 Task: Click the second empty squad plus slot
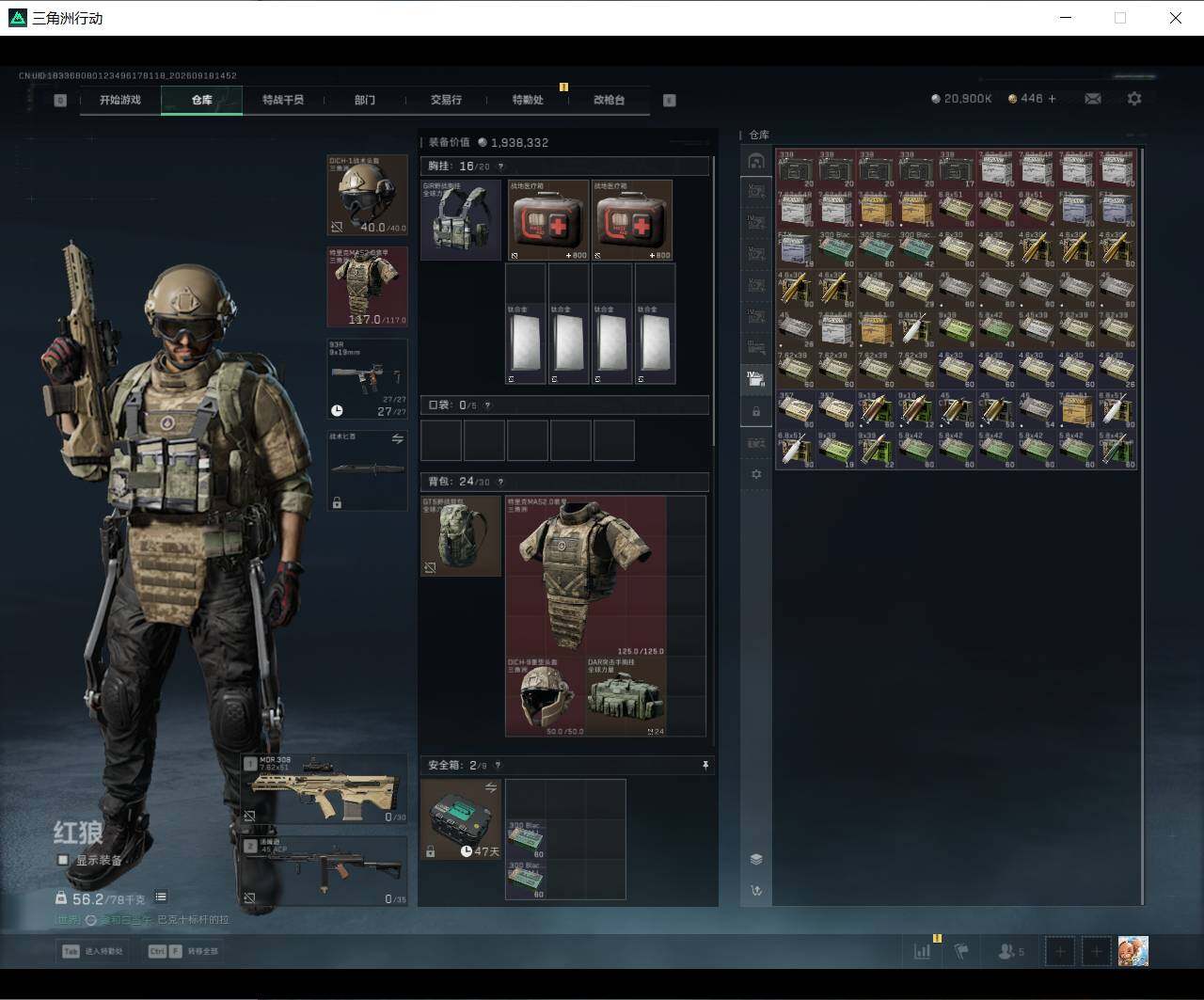click(x=1096, y=951)
